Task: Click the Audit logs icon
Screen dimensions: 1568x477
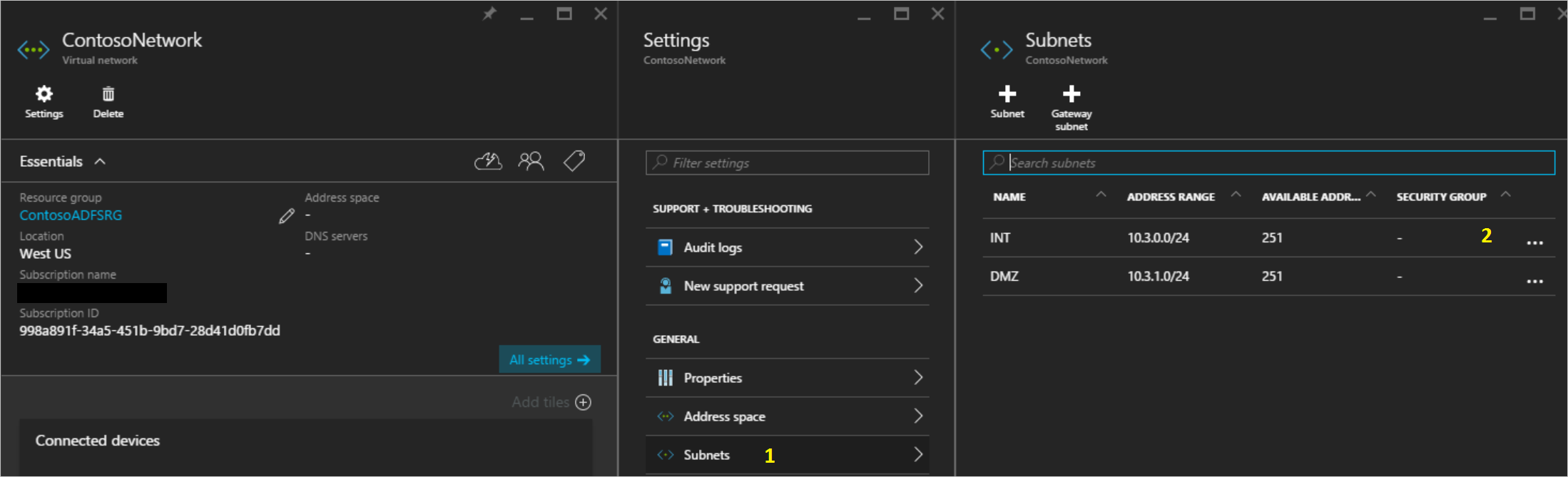Action: coord(665,247)
